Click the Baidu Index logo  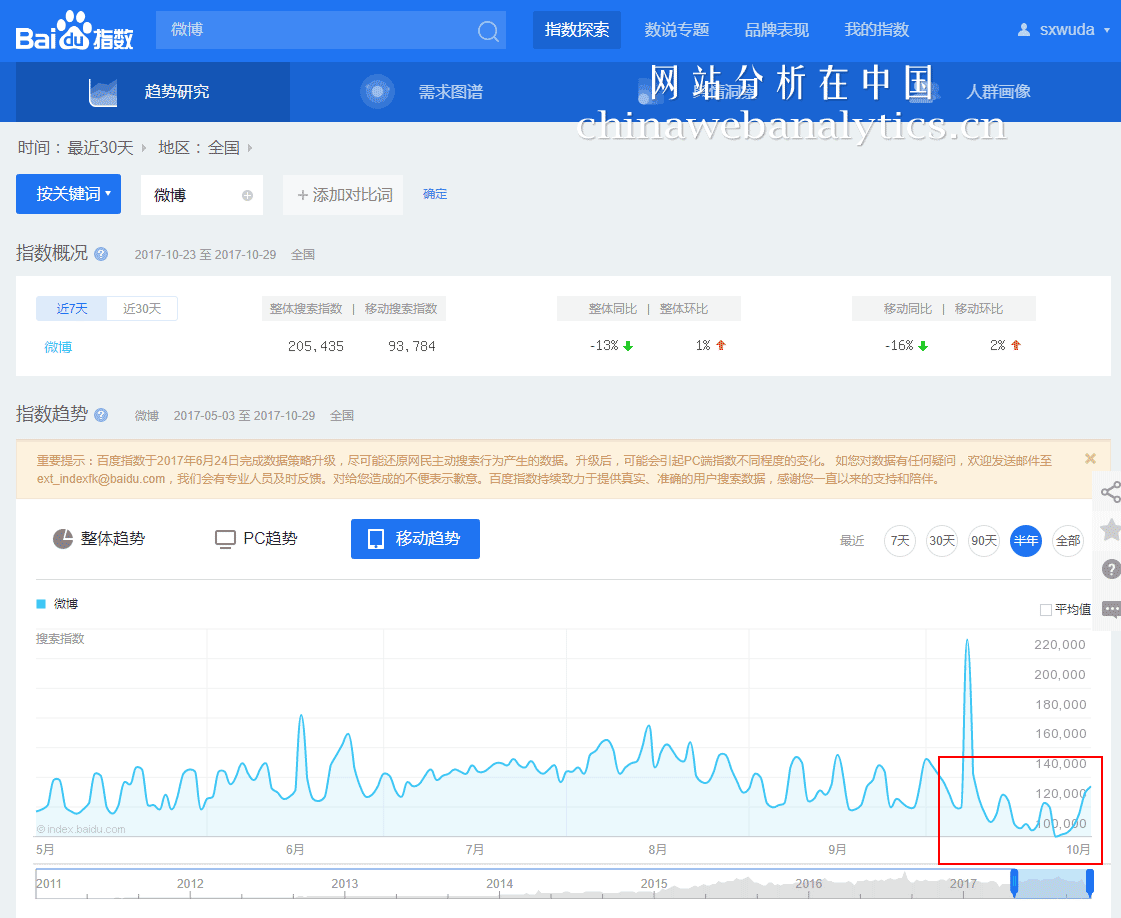pos(75,31)
